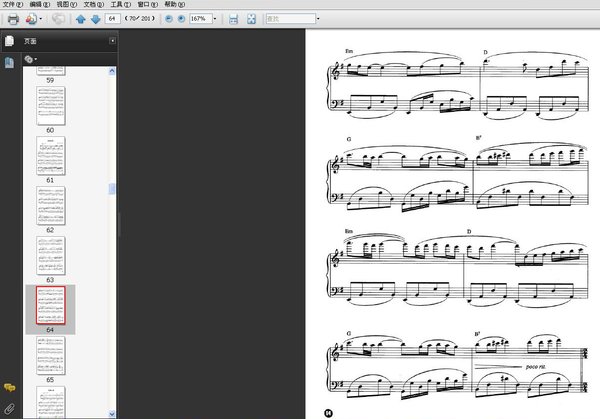Go to next page with down arrow
The height and width of the screenshot is (419, 600).
tap(96, 19)
